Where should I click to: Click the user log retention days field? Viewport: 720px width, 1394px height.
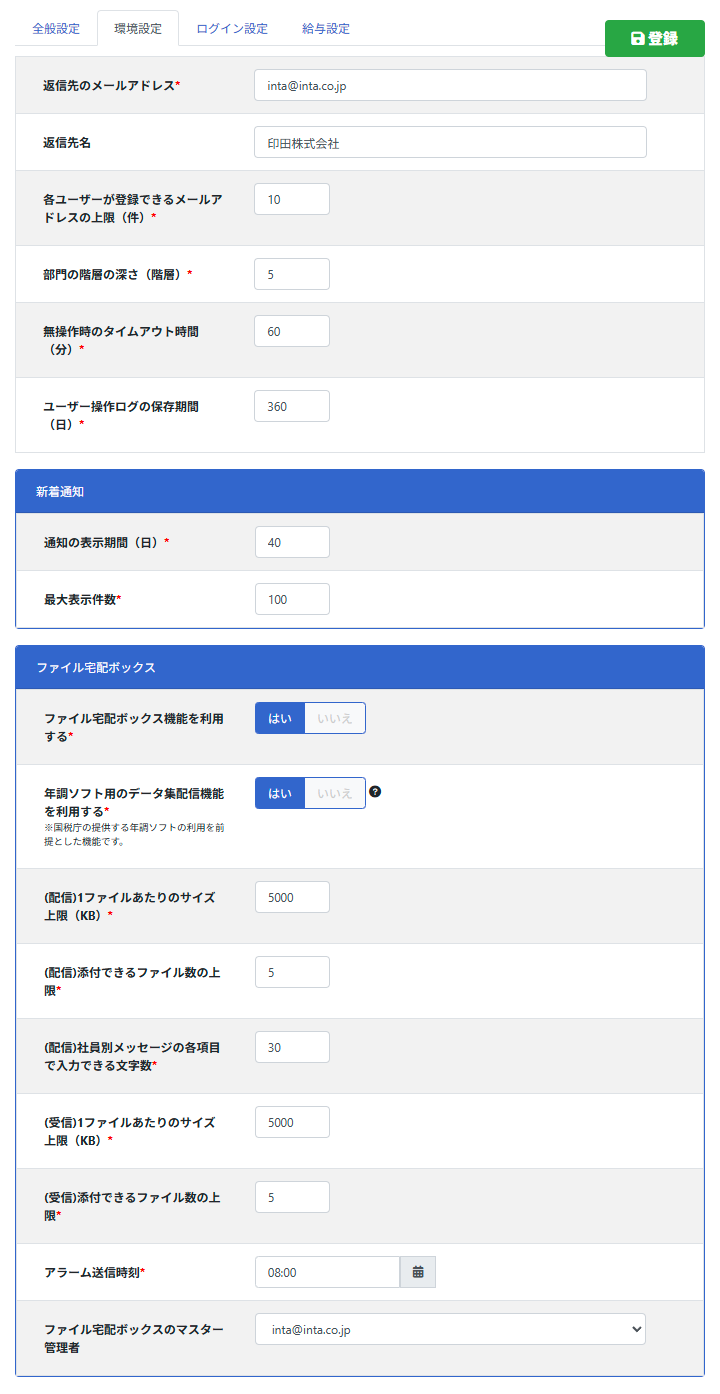(292, 406)
